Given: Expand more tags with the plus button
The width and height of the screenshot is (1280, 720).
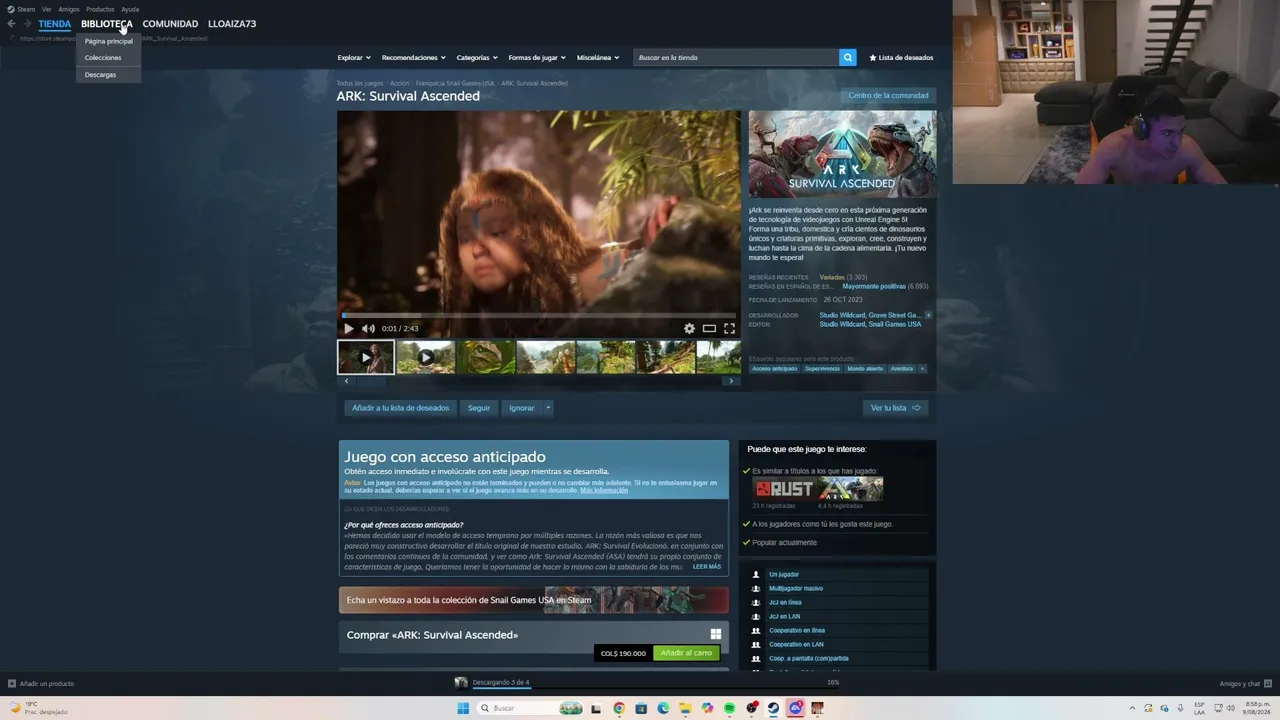Looking at the screenshot, I should tap(922, 369).
